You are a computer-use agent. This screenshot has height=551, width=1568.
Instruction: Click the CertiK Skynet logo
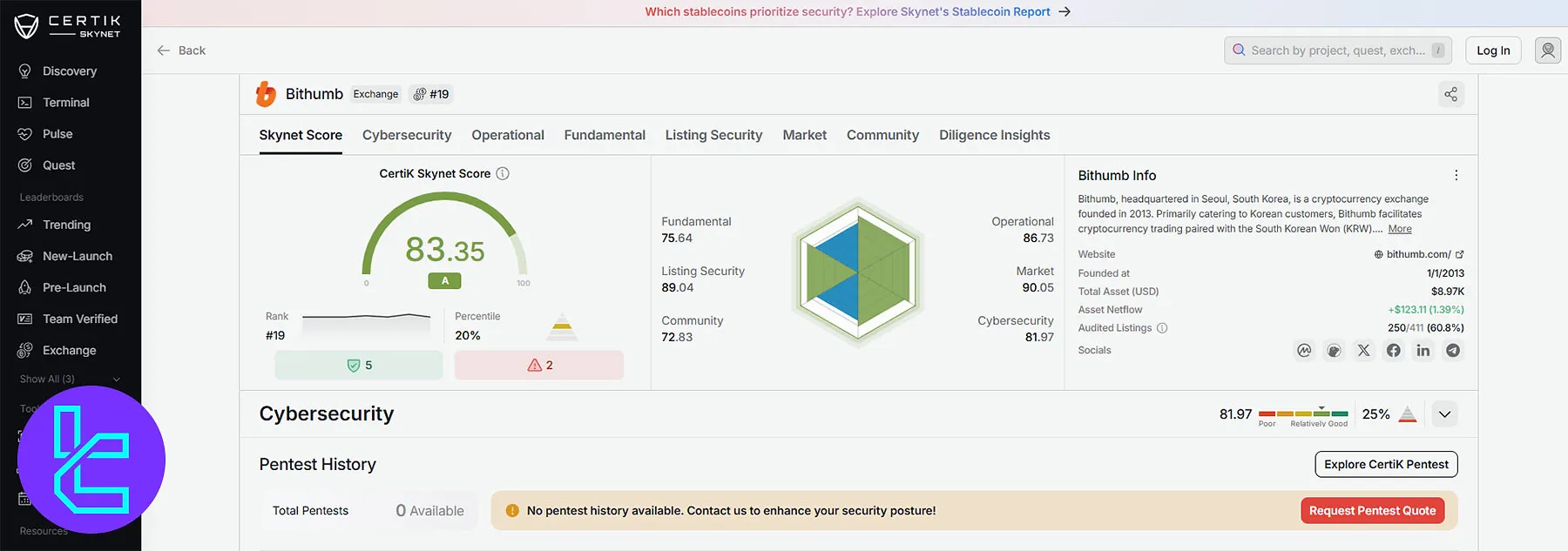tap(67, 26)
